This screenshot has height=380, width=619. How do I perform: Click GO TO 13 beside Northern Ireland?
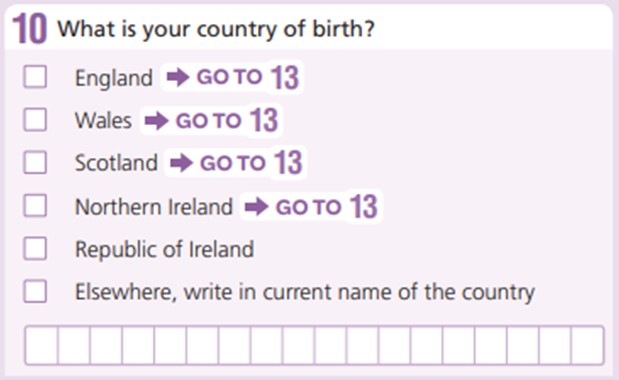(326, 206)
